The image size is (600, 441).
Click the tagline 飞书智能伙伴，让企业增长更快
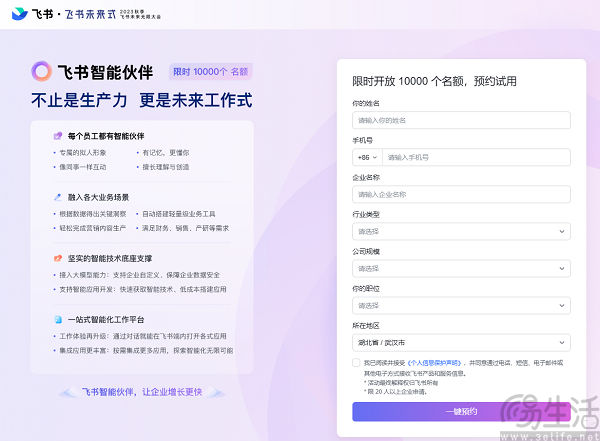(142, 392)
